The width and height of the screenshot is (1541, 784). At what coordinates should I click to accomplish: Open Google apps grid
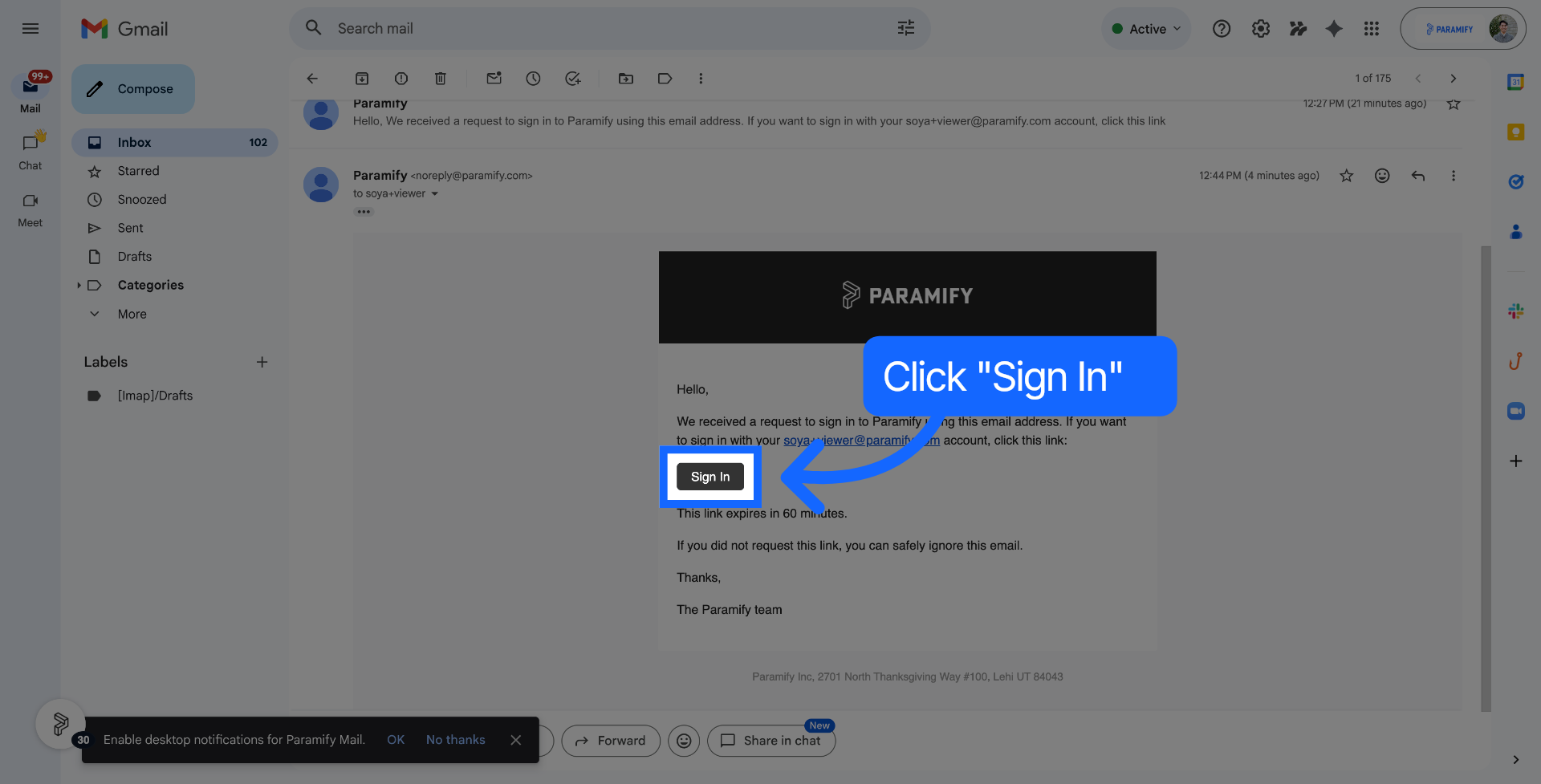click(1371, 29)
